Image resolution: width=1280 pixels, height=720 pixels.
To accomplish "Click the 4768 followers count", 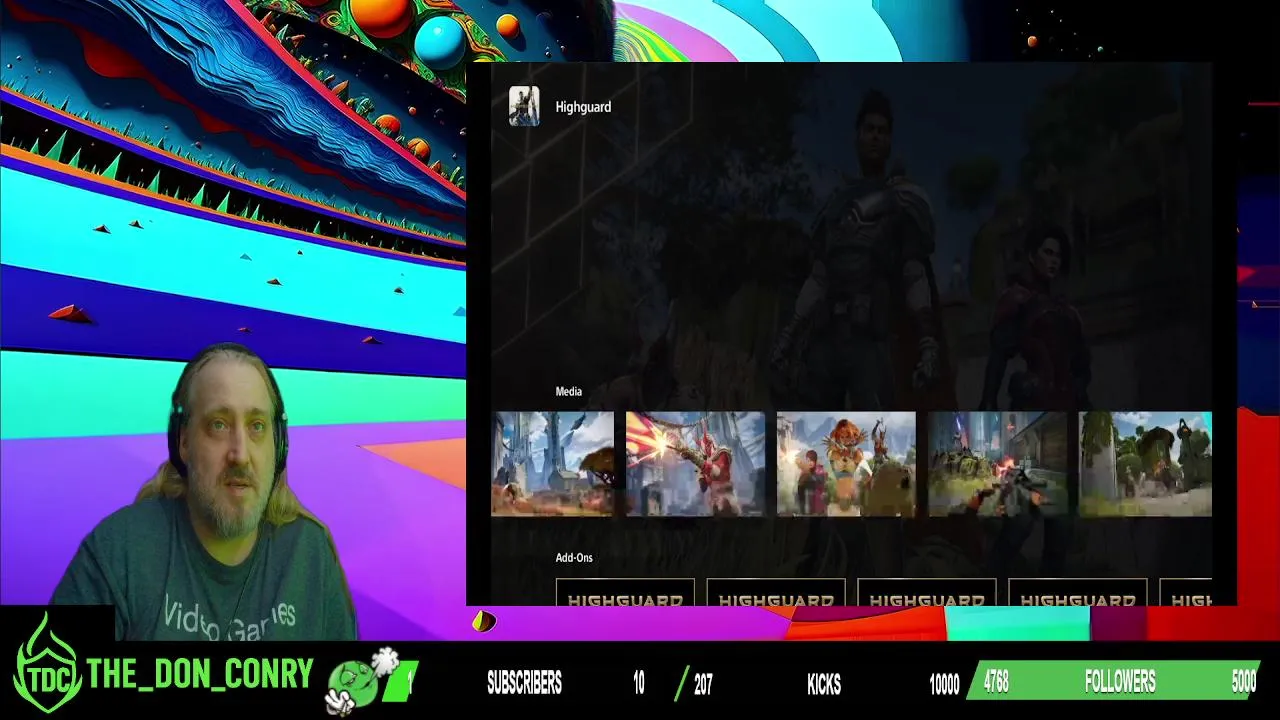I will 995,682.
